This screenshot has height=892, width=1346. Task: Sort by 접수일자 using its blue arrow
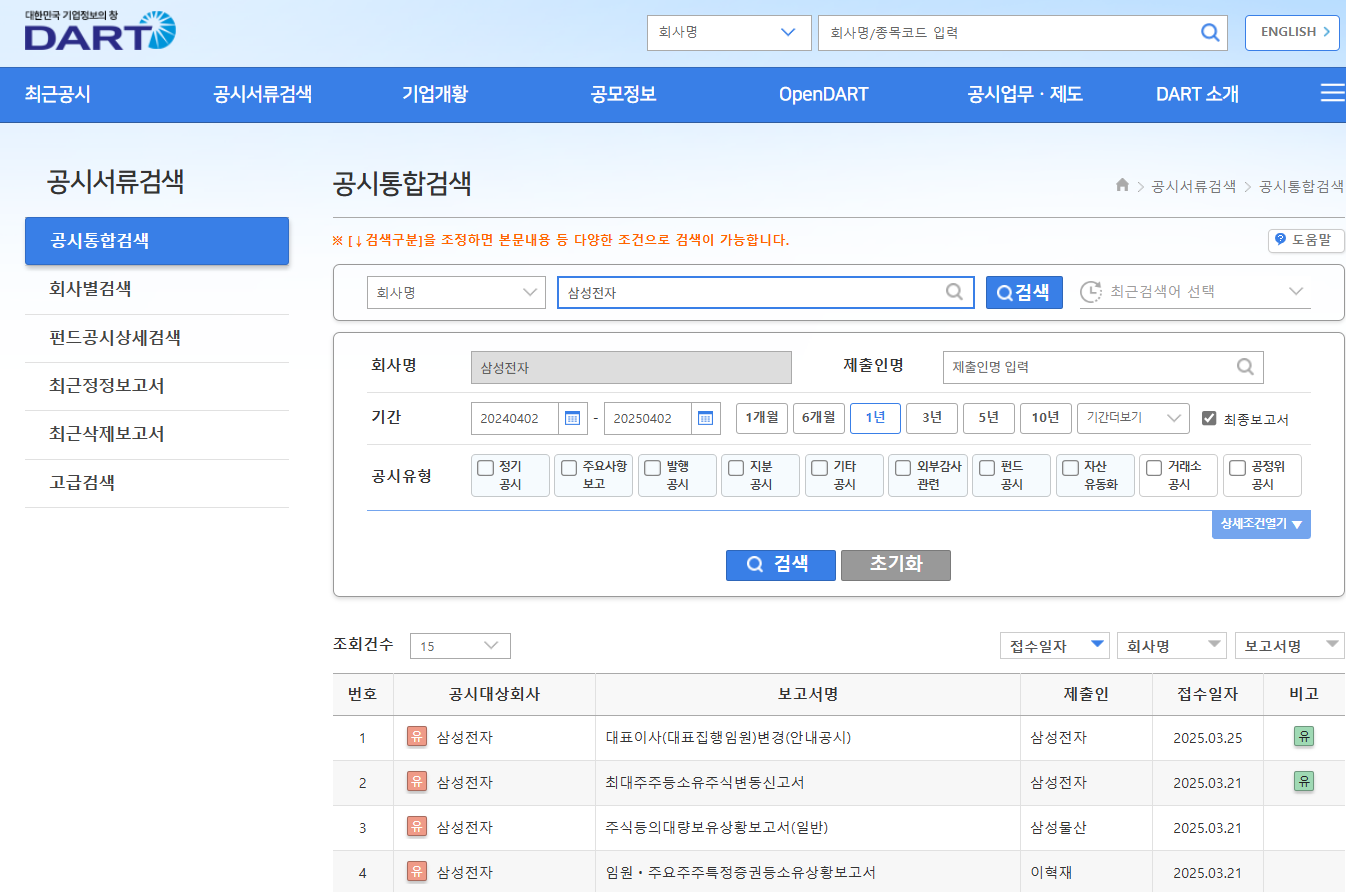[1098, 645]
